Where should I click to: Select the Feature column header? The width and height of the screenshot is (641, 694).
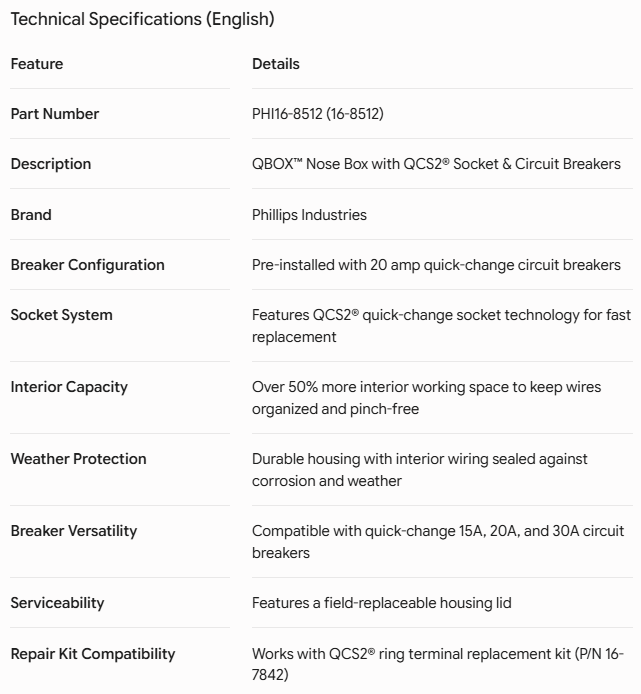[x=37, y=64]
